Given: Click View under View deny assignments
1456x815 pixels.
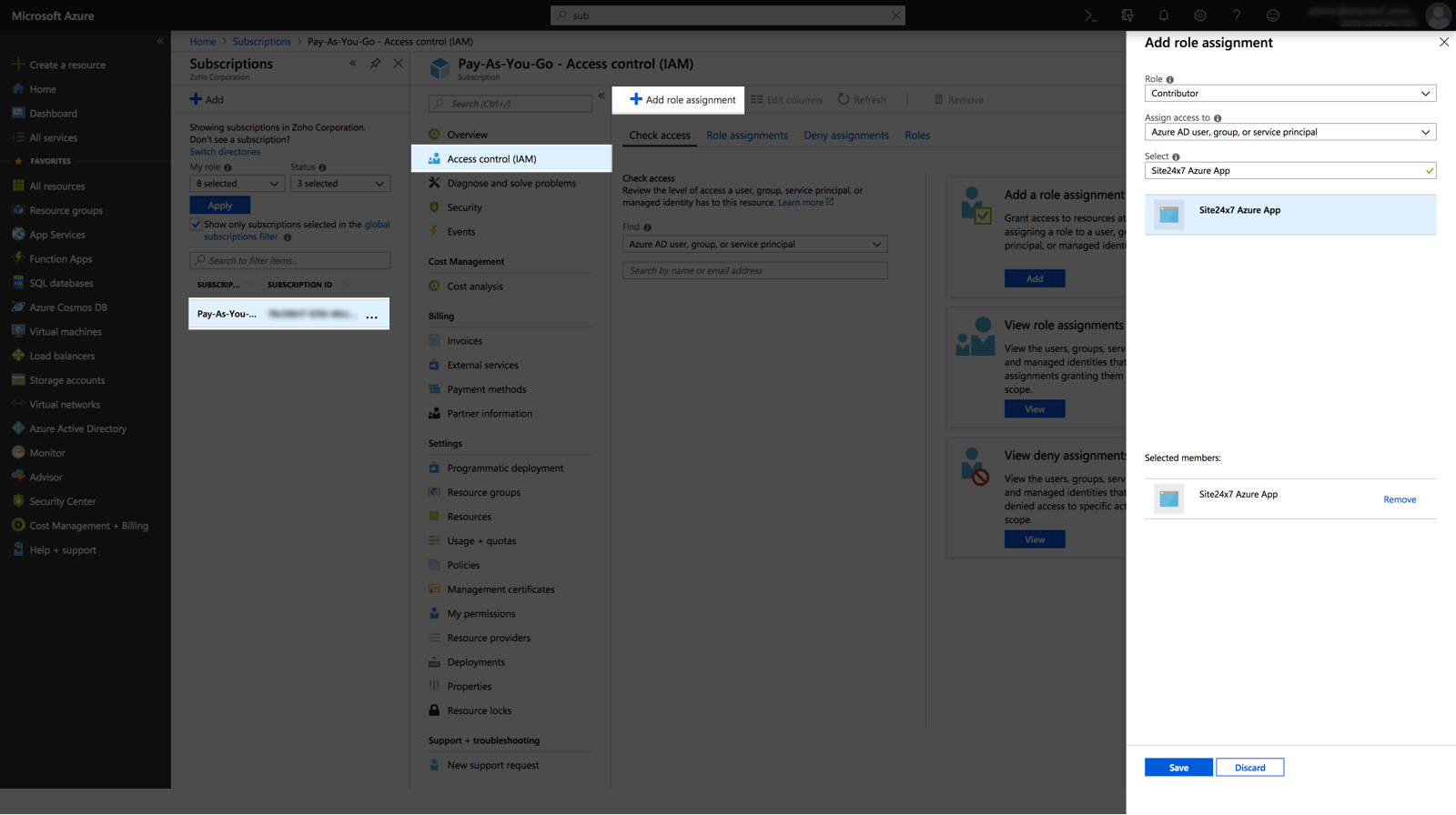Looking at the screenshot, I should [x=1035, y=539].
